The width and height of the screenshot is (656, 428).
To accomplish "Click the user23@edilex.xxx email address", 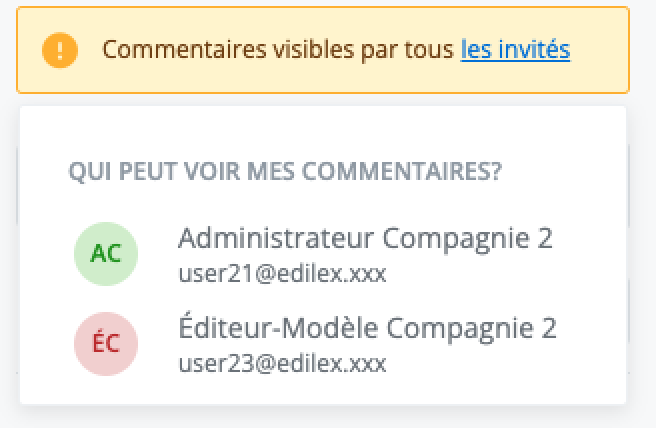I will tap(281, 362).
